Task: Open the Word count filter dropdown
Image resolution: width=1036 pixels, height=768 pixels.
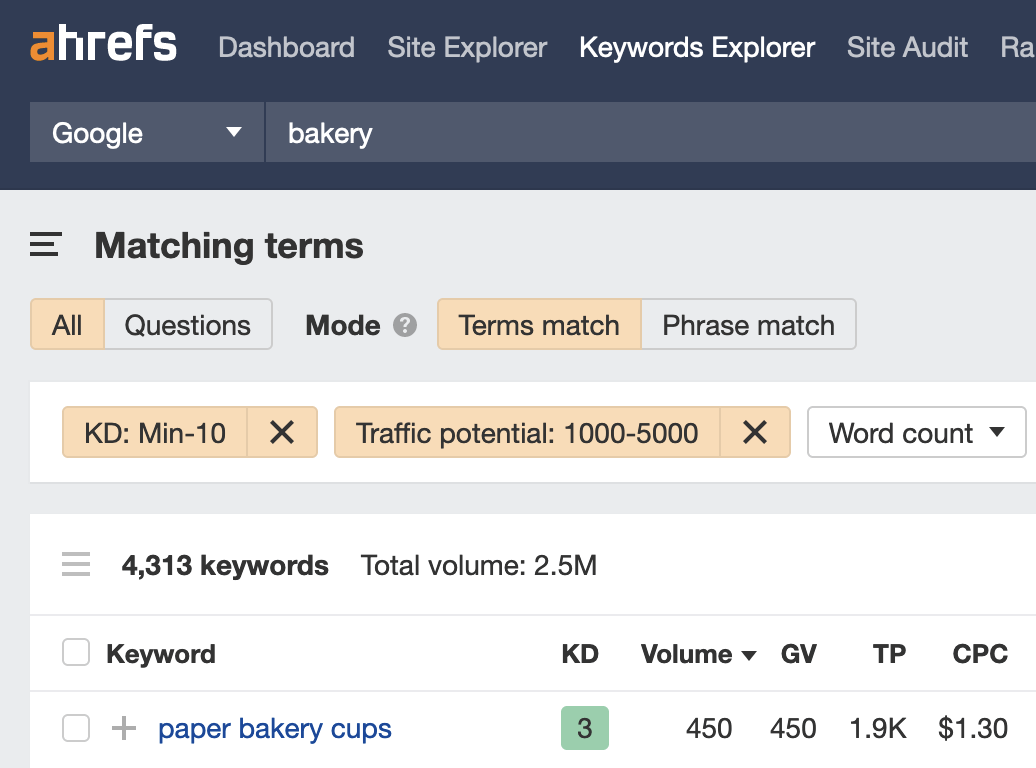Action: coord(915,432)
